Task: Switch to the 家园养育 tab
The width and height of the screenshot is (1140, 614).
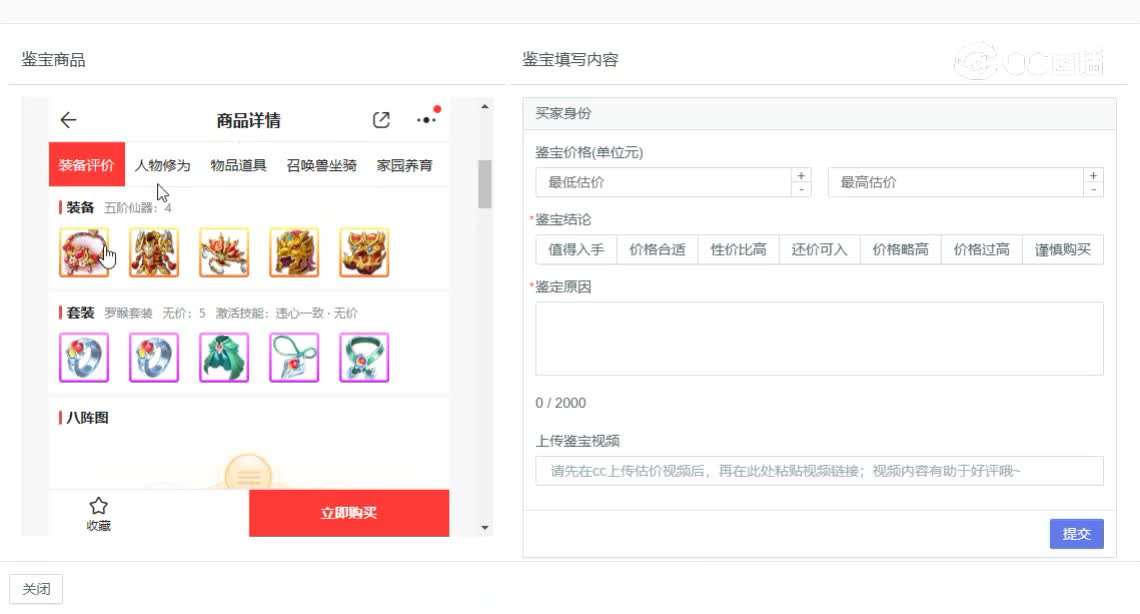Action: point(404,165)
